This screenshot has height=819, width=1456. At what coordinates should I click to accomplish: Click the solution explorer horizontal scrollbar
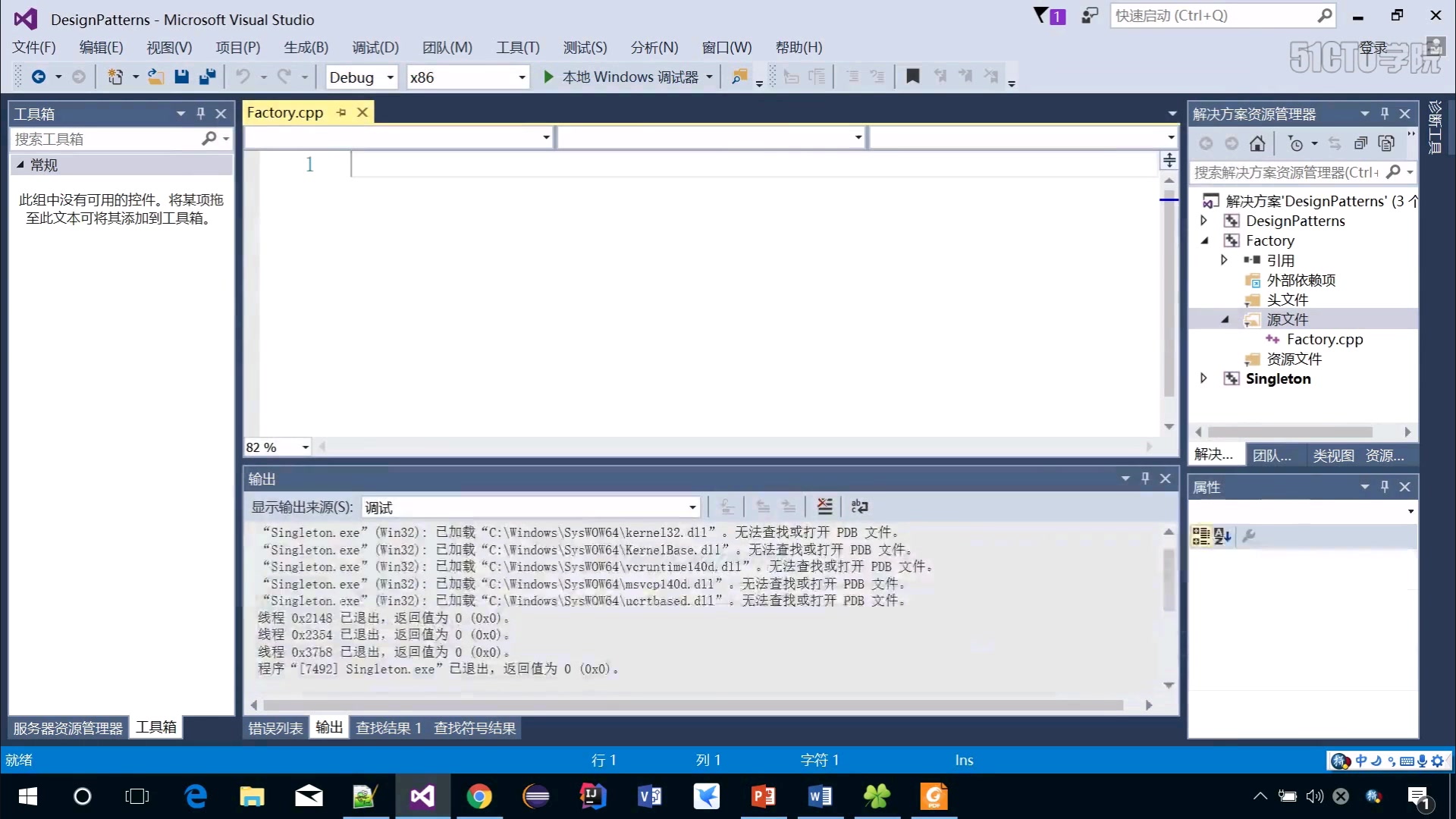pyautogui.click(x=1289, y=432)
